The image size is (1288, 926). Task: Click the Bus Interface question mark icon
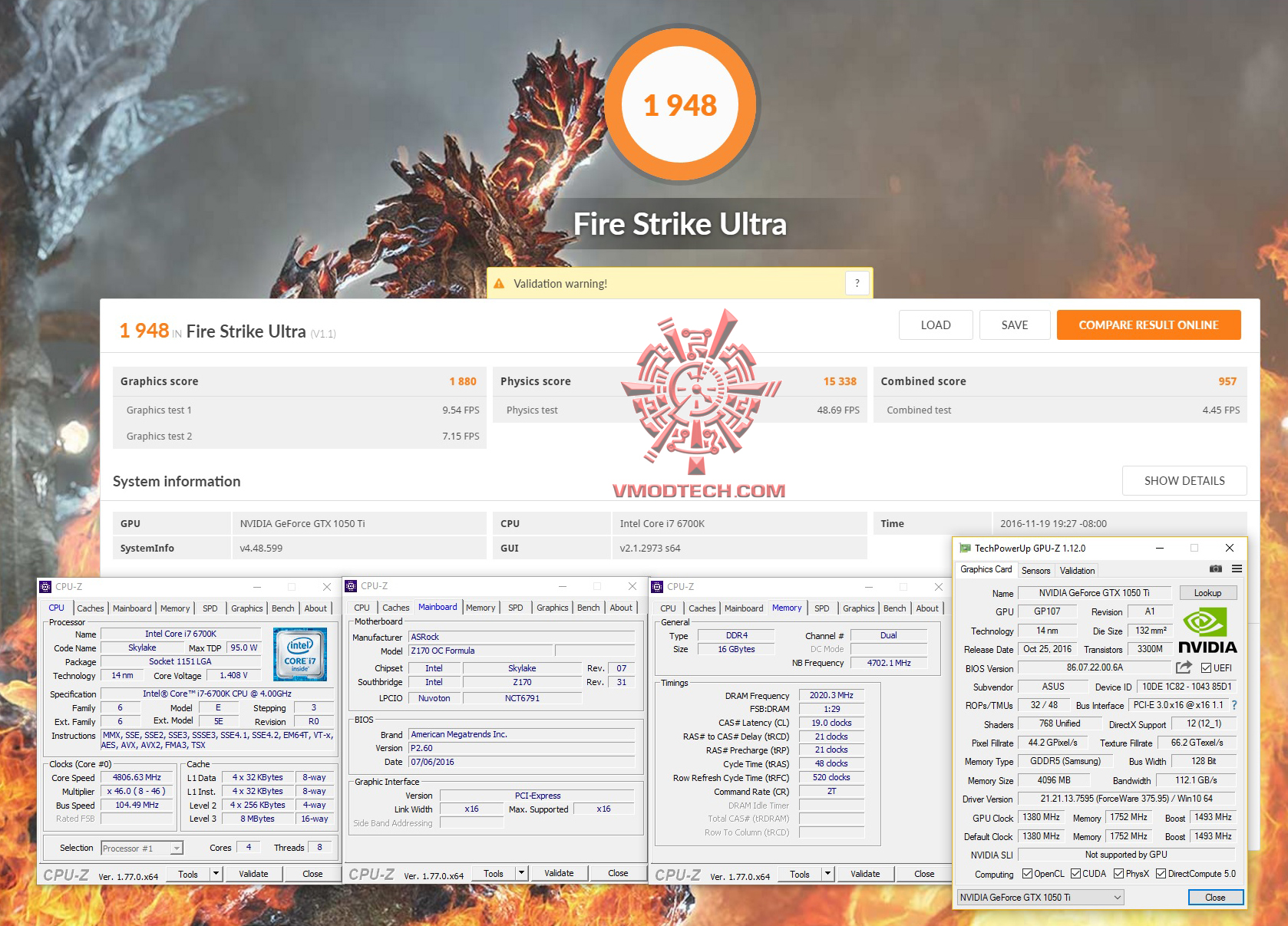[x=1234, y=705]
